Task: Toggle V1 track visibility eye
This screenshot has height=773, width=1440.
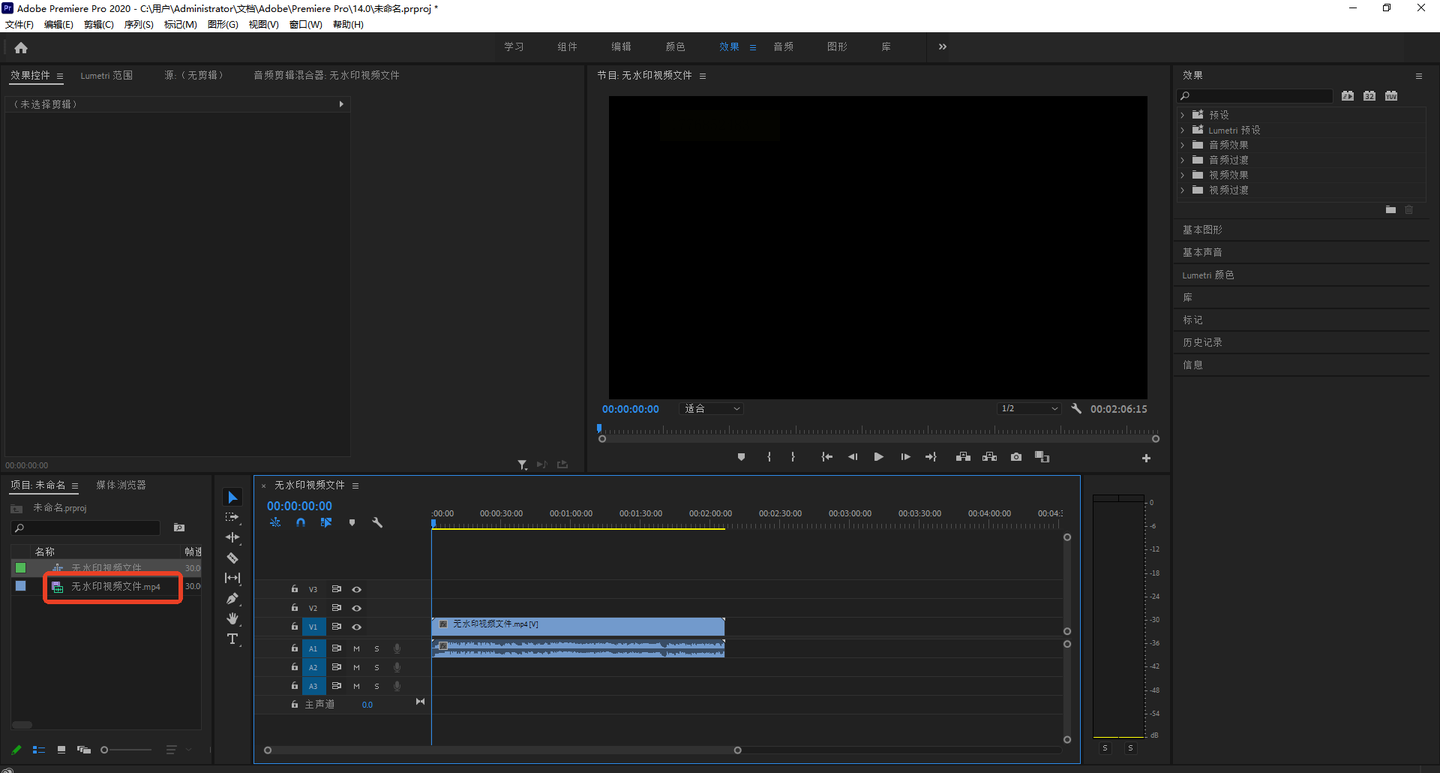Action: (356, 627)
